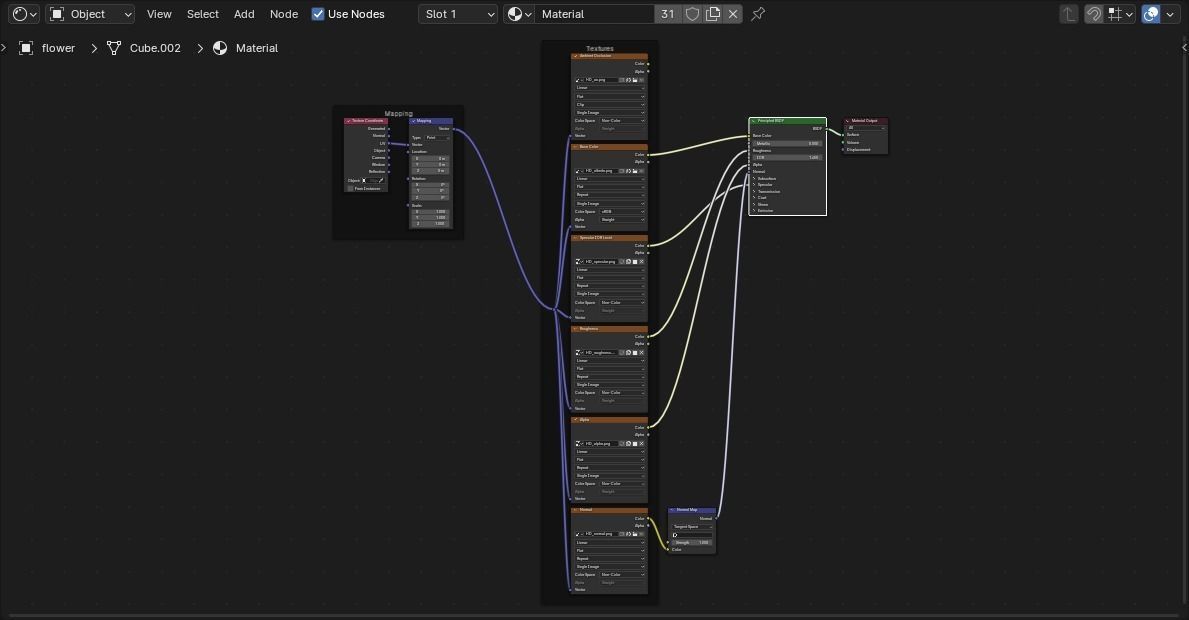Unlink HD_specular.png with its X icon
1189x620 pixels.
[642, 261]
